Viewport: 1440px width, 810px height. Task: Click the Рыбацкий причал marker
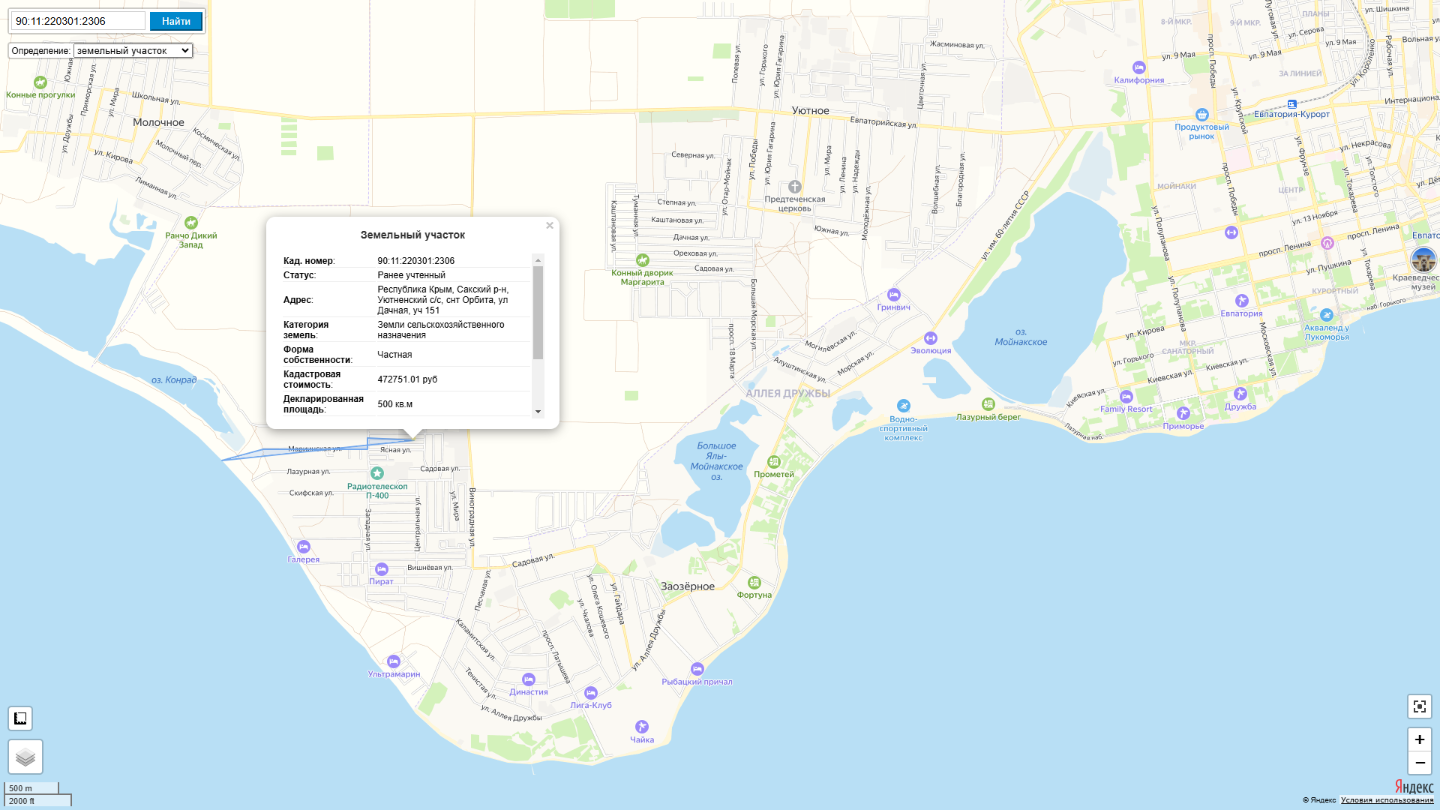697,669
